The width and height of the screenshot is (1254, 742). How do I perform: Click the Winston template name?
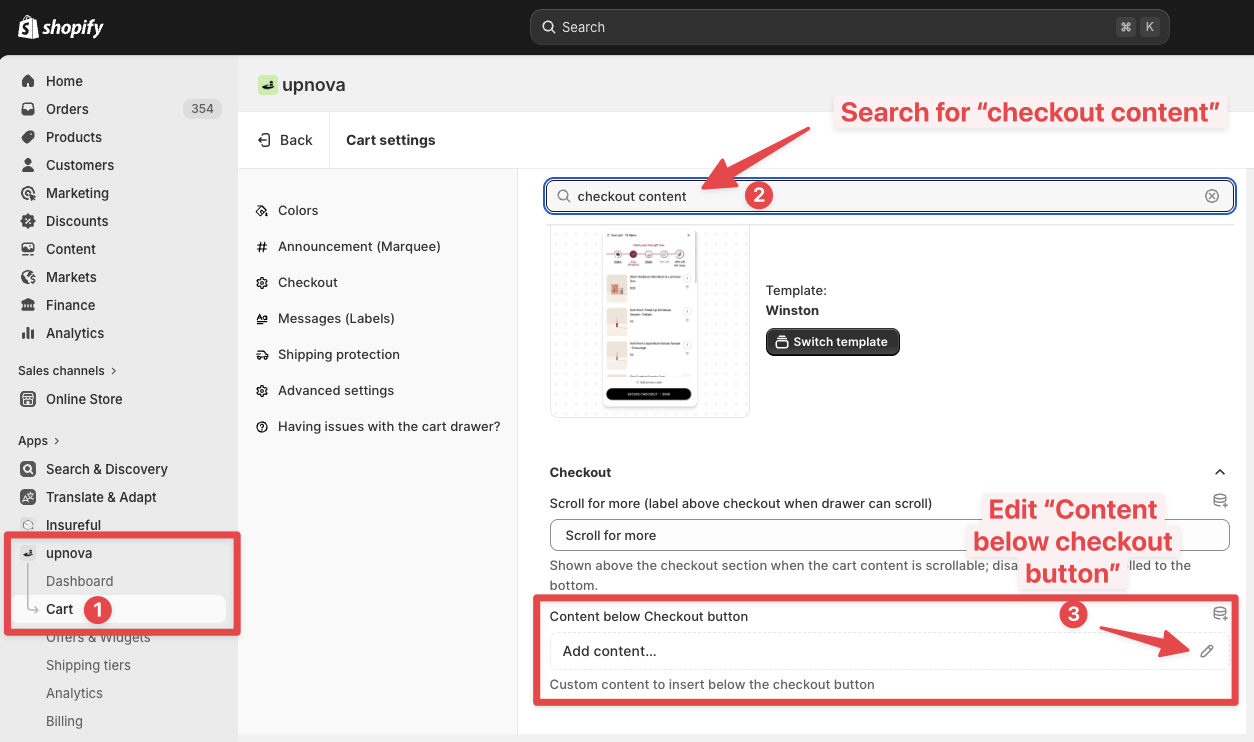(x=792, y=311)
